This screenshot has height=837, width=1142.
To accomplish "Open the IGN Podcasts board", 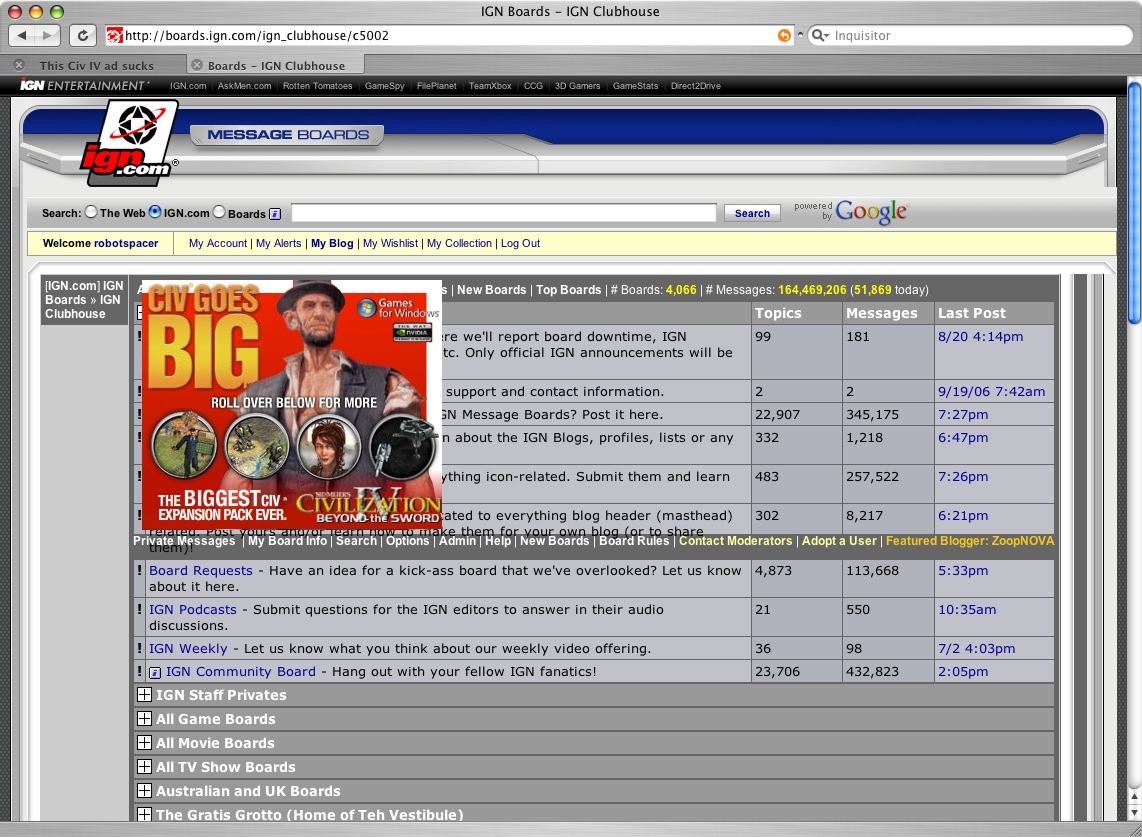I will tap(193, 609).
